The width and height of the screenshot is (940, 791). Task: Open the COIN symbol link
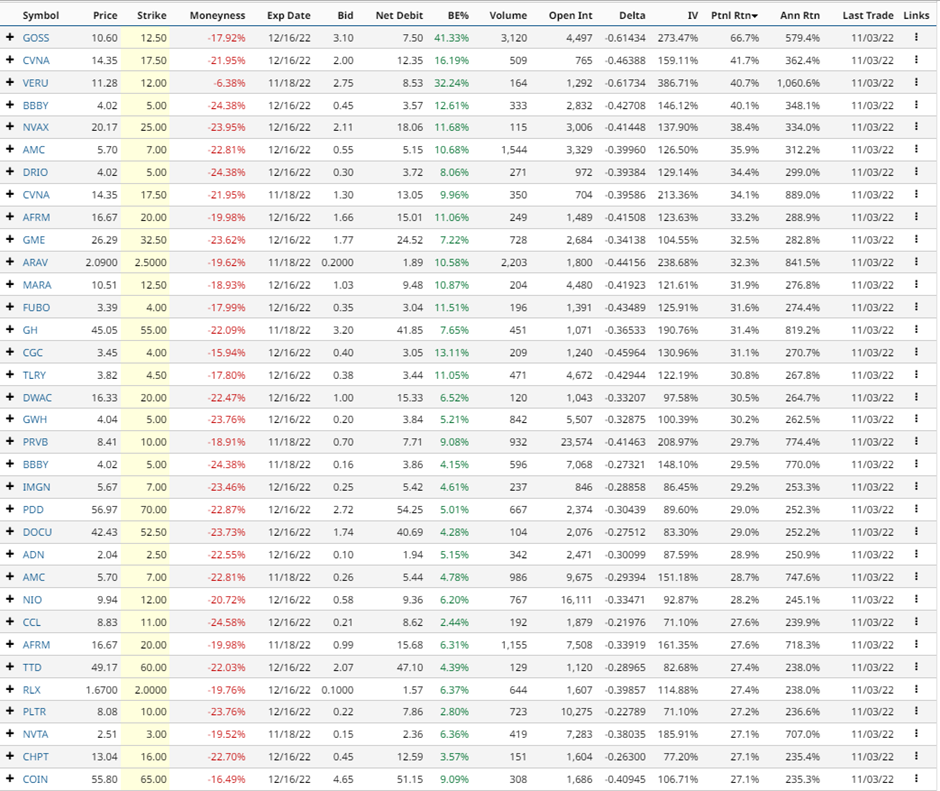coord(35,779)
